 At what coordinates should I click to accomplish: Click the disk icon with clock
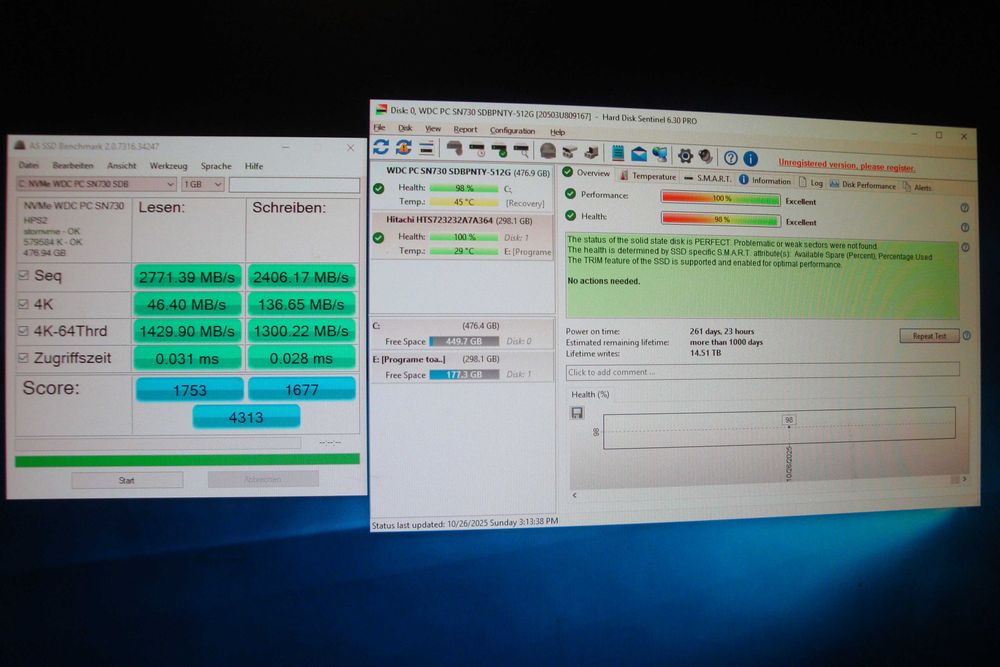click(477, 150)
